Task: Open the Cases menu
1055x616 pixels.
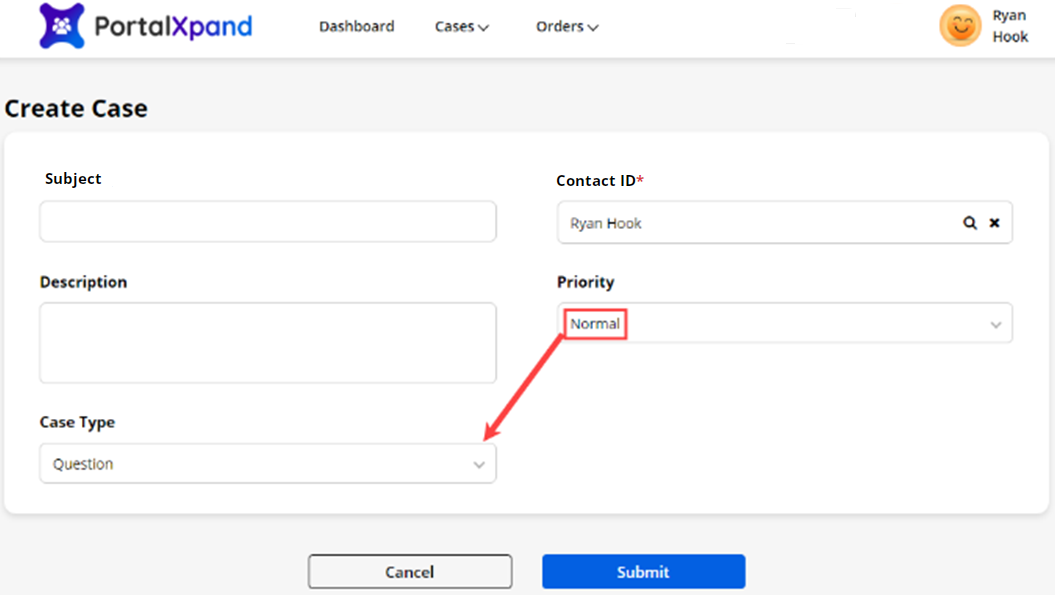Action: pos(454,27)
